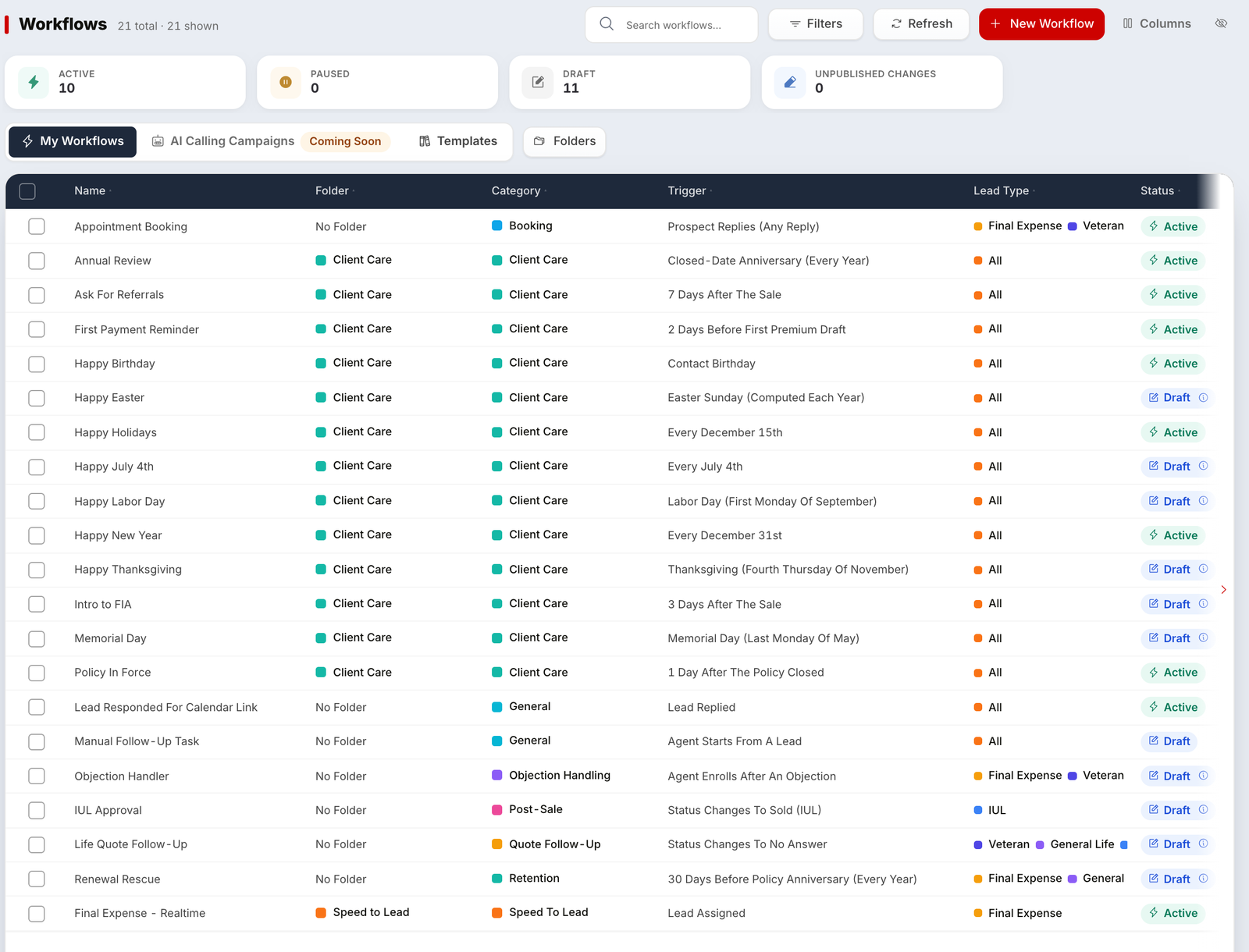1249x952 pixels.
Task: Click Active status badge for Appointment Booking
Action: click(1172, 226)
